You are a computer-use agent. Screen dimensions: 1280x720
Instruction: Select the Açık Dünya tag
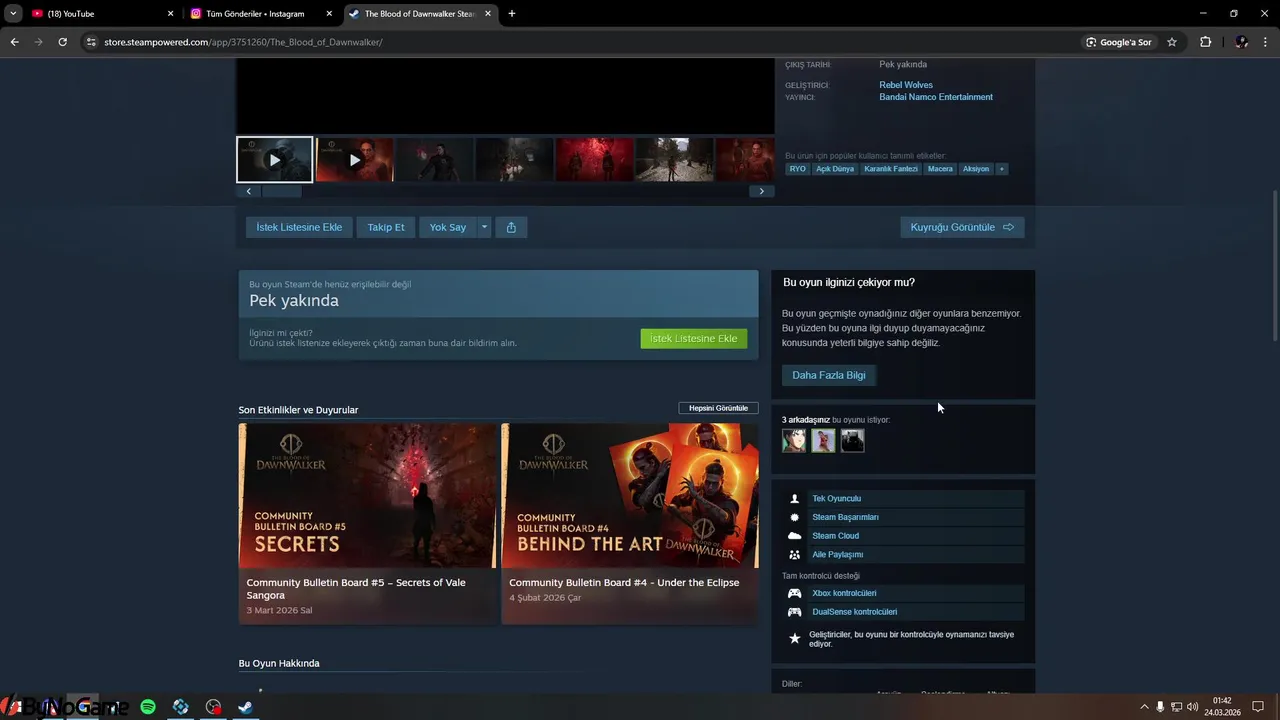click(x=835, y=169)
